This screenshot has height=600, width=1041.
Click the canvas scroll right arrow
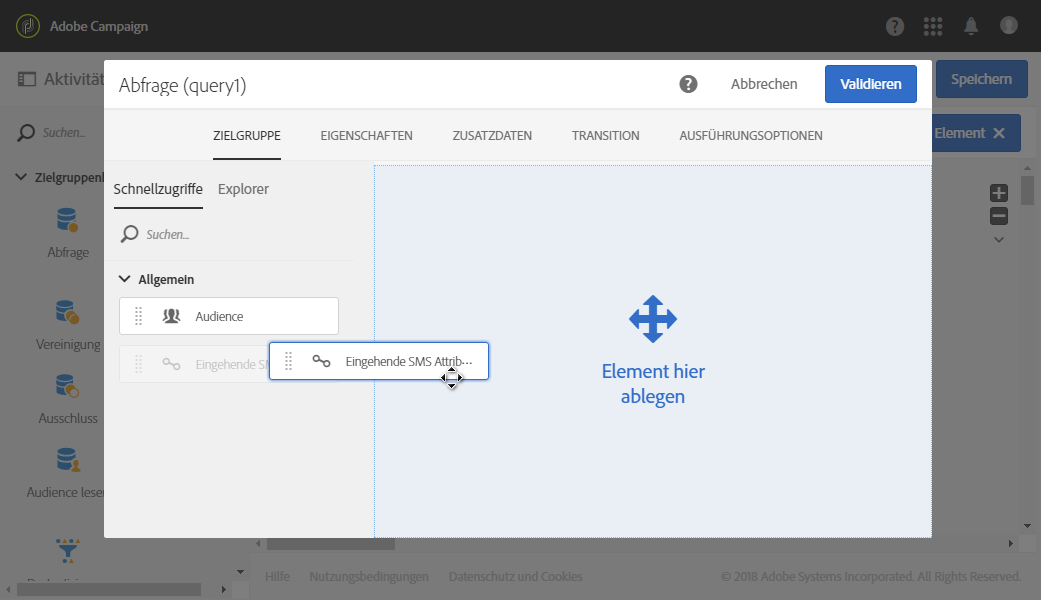(x=1010, y=544)
